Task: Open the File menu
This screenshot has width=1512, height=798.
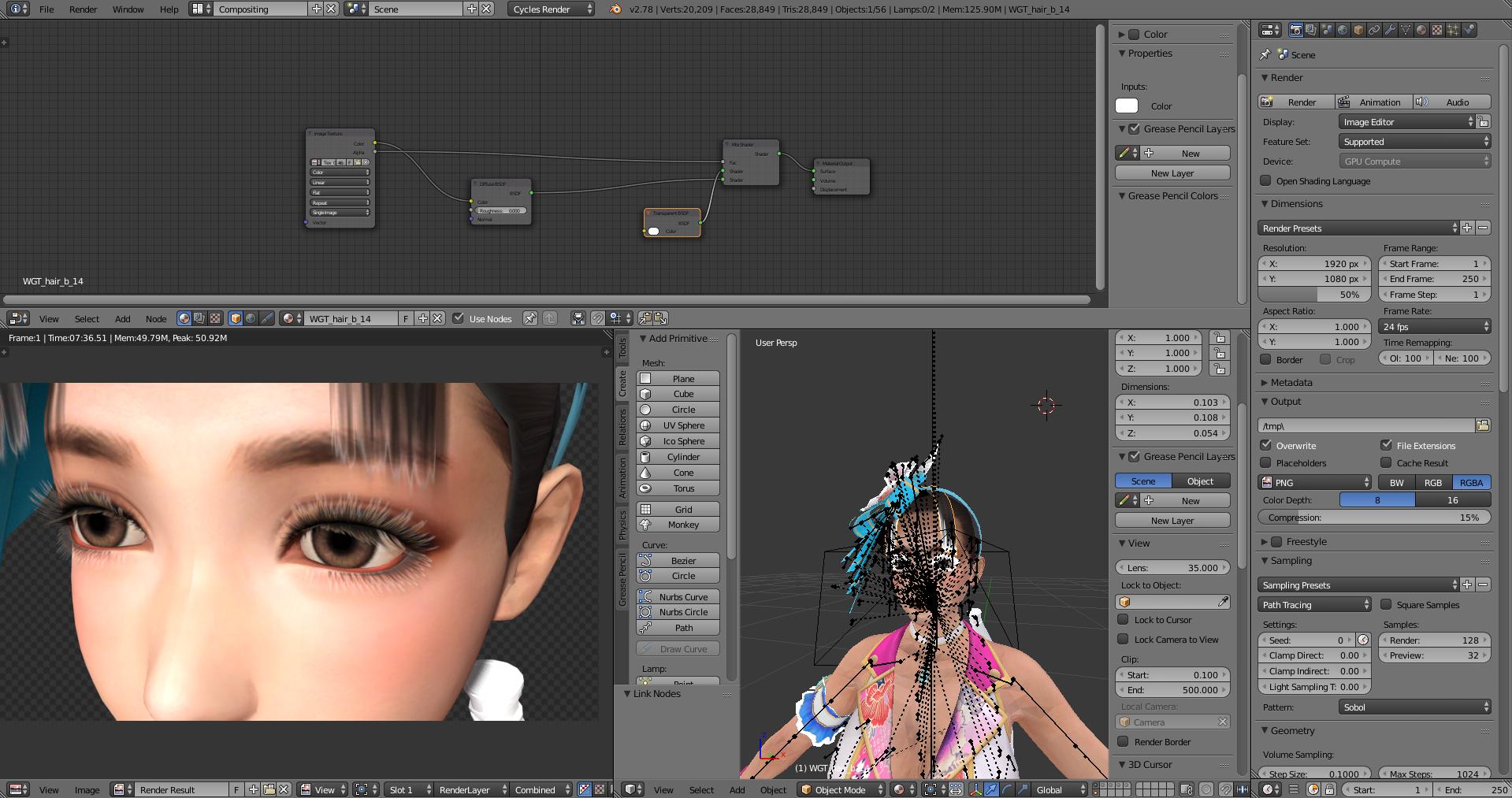Action: click(46, 9)
